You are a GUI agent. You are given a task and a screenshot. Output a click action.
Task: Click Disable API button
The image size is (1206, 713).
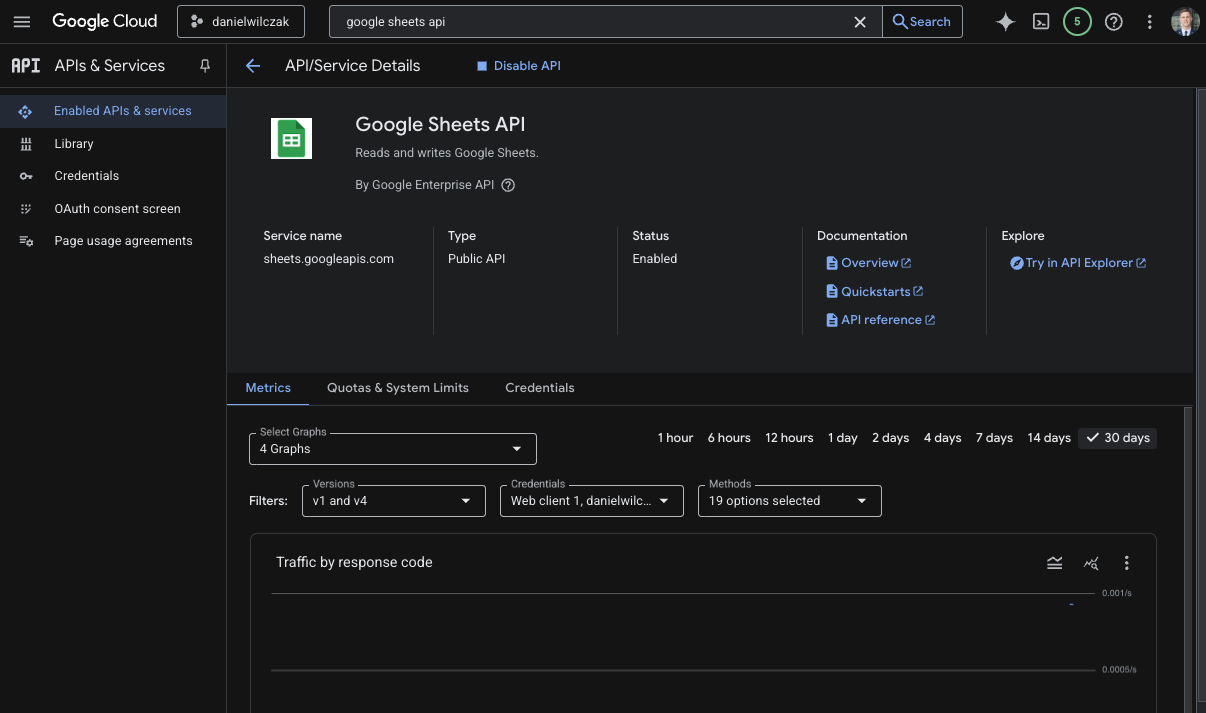[x=518, y=66]
